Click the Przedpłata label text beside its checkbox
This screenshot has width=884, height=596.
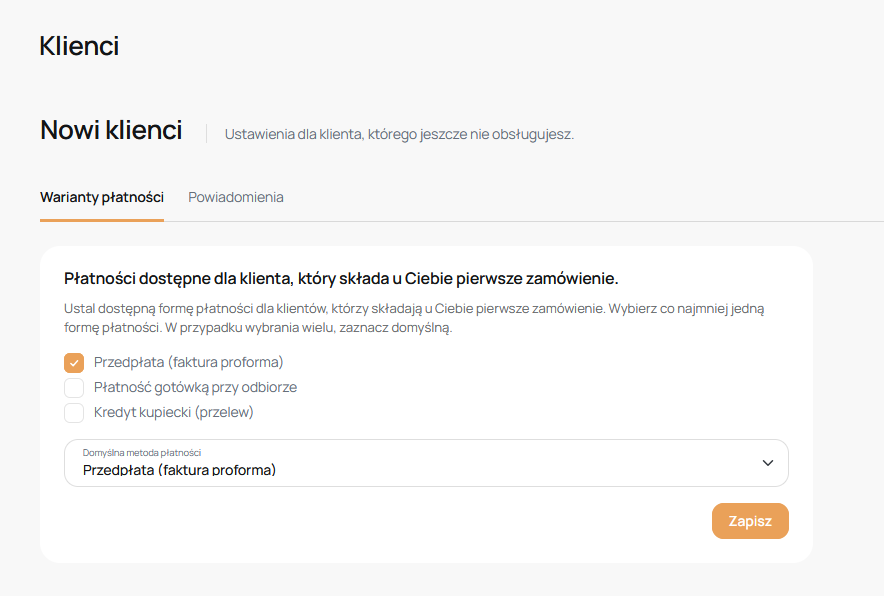189,362
